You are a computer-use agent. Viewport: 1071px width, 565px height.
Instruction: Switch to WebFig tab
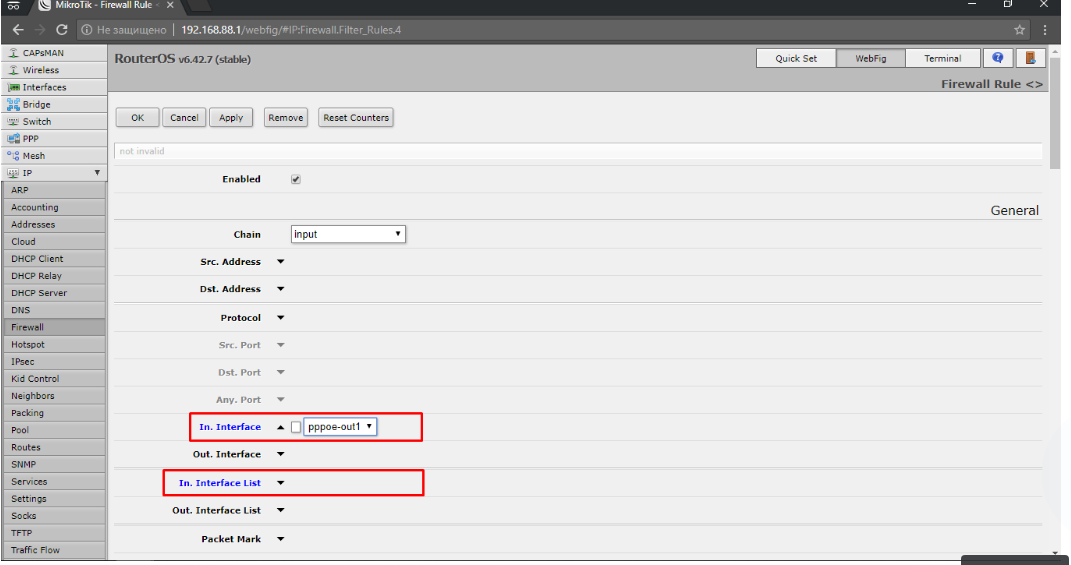tap(871, 58)
